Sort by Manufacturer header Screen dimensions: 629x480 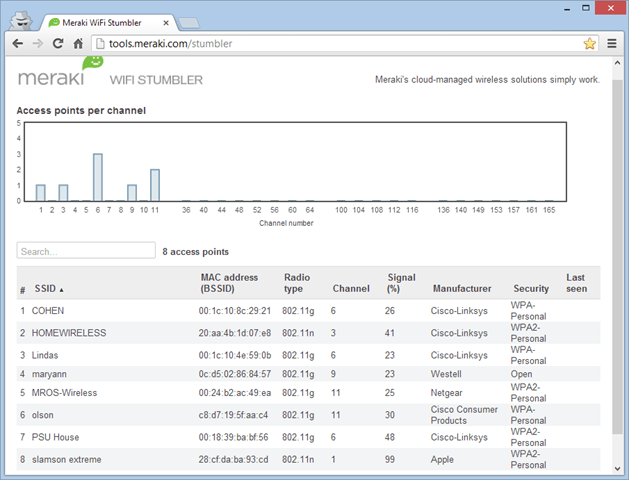coord(462,289)
